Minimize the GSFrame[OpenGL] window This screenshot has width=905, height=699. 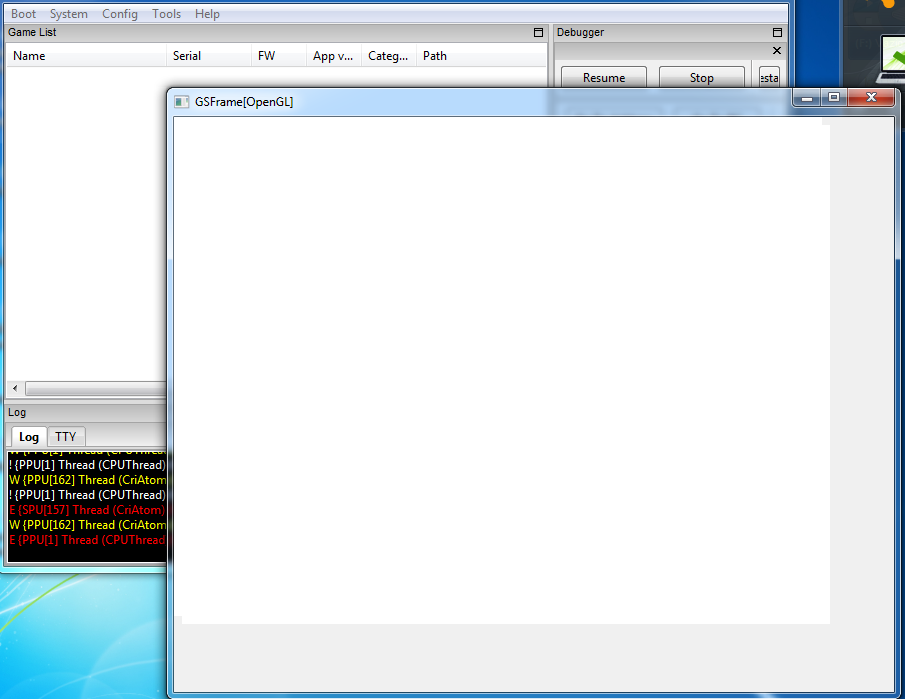pyautogui.click(x=806, y=98)
